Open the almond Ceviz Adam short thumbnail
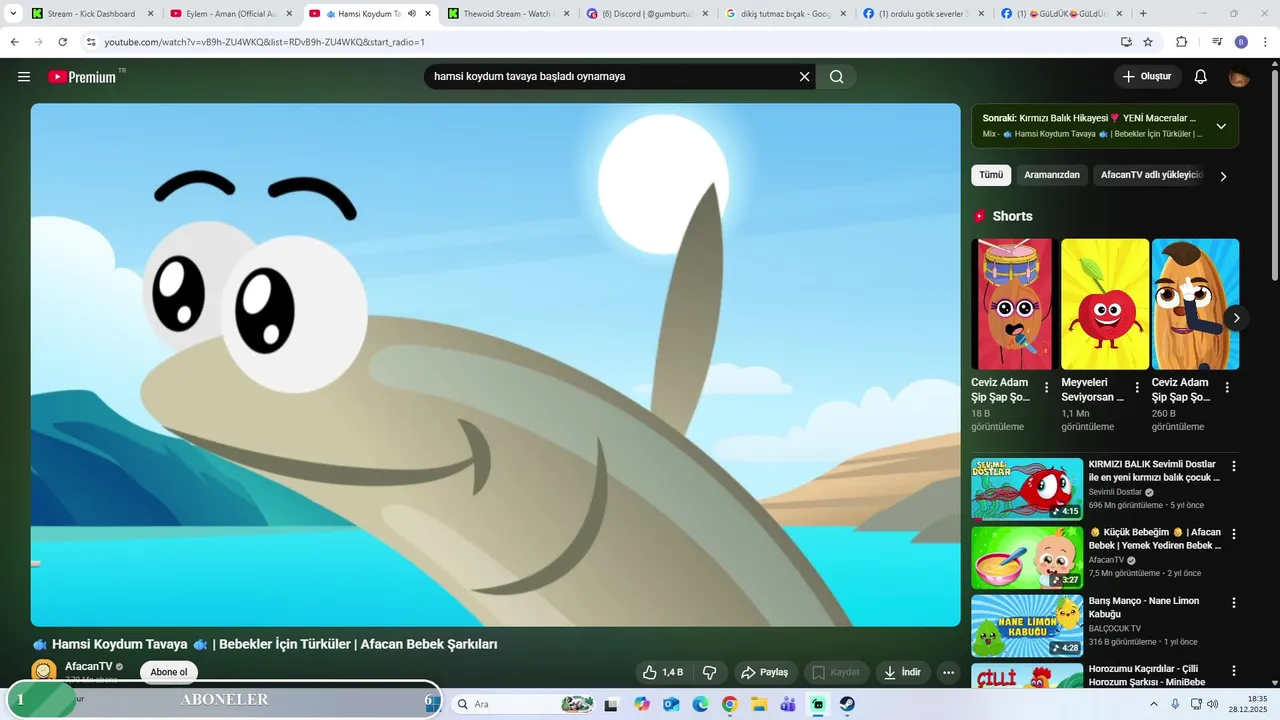Screen dimensions: 1280x720 pos(1195,304)
